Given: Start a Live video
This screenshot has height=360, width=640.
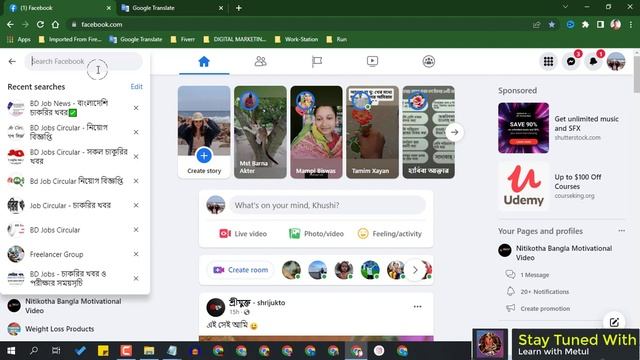Looking at the screenshot, I should point(243,233).
